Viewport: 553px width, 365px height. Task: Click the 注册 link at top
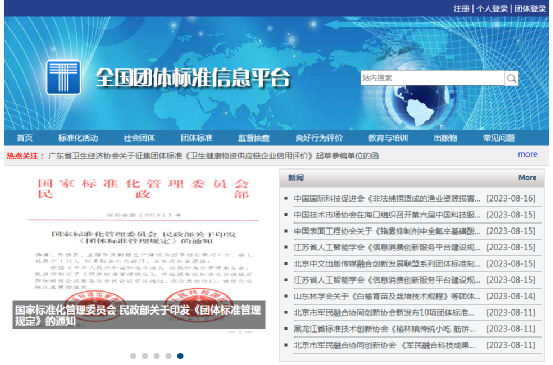[x=462, y=8]
